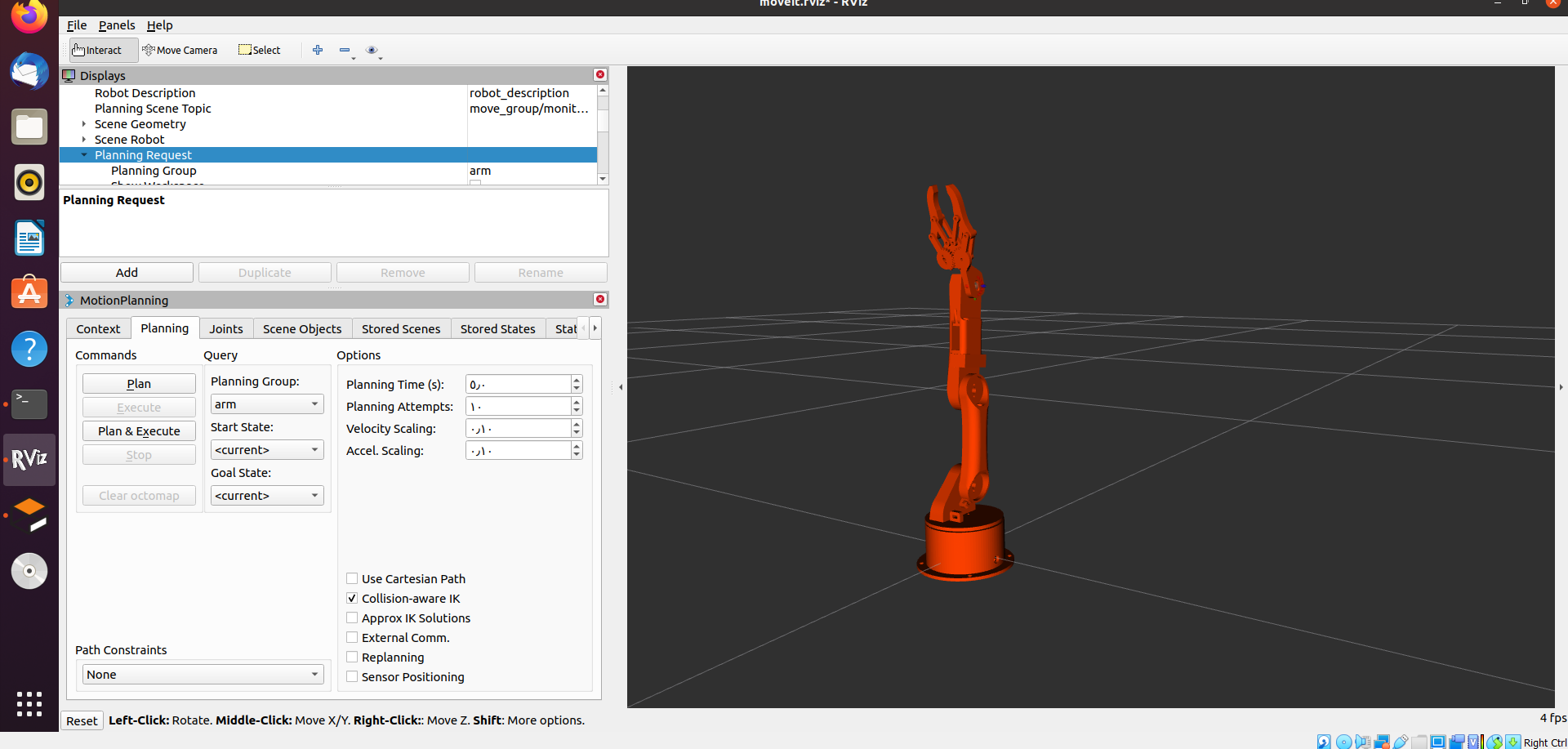The width and height of the screenshot is (1568, 749).
Task: Open the Help icon in dock
Action: click(29, 349)
